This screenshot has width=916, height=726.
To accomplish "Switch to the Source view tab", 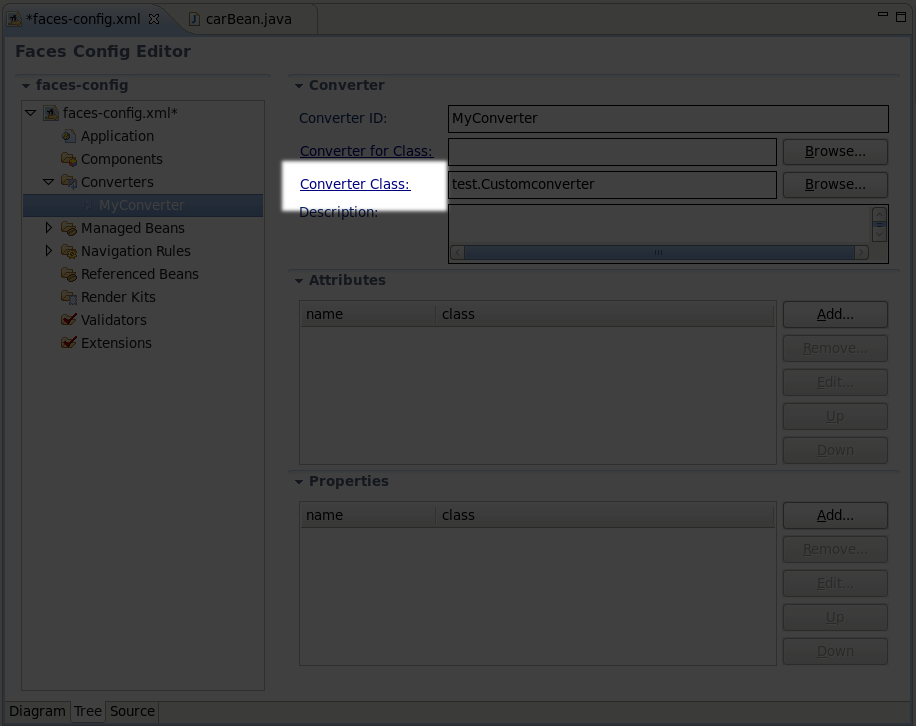I will [131, 711].
